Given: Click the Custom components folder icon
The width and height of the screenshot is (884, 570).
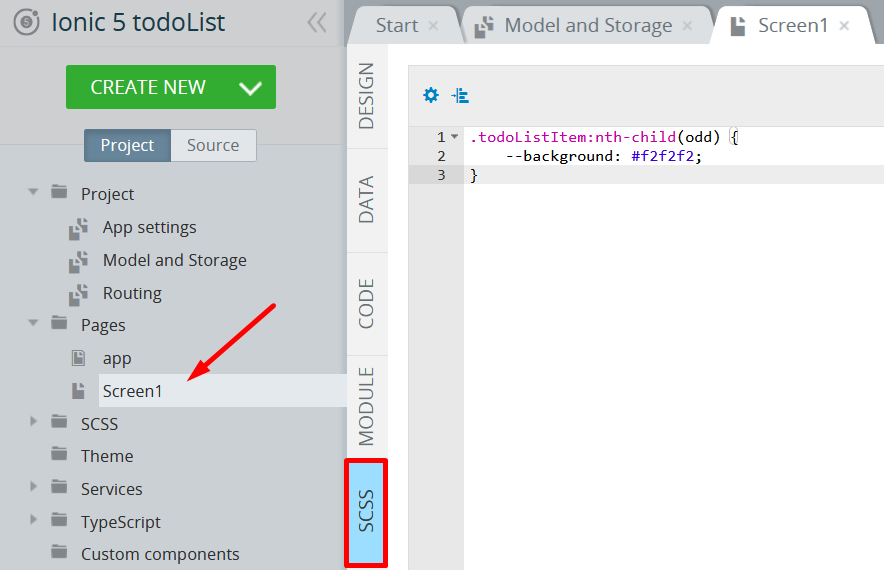Looking at the screenshot, I should click(59, 552).
